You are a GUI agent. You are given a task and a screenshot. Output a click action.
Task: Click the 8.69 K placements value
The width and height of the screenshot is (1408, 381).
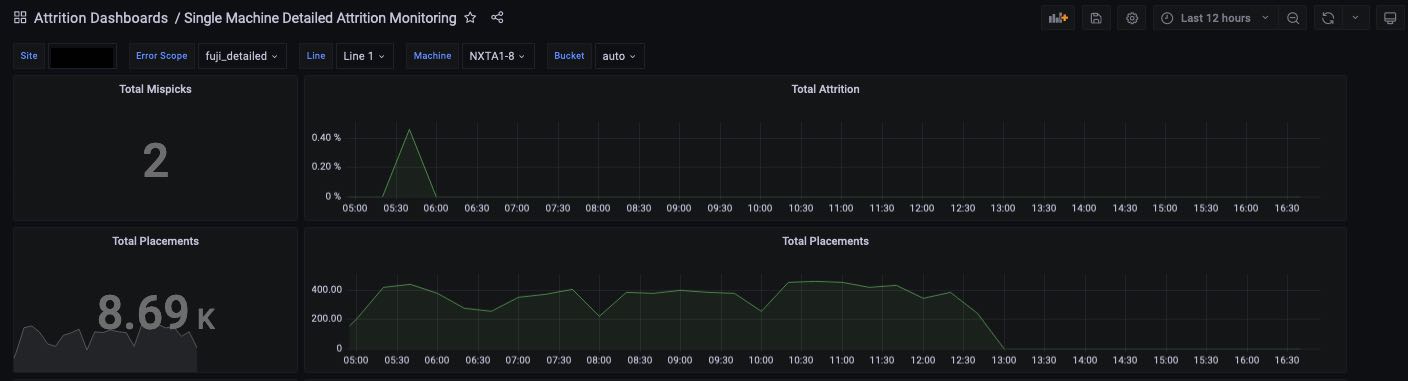click(156, 313)
